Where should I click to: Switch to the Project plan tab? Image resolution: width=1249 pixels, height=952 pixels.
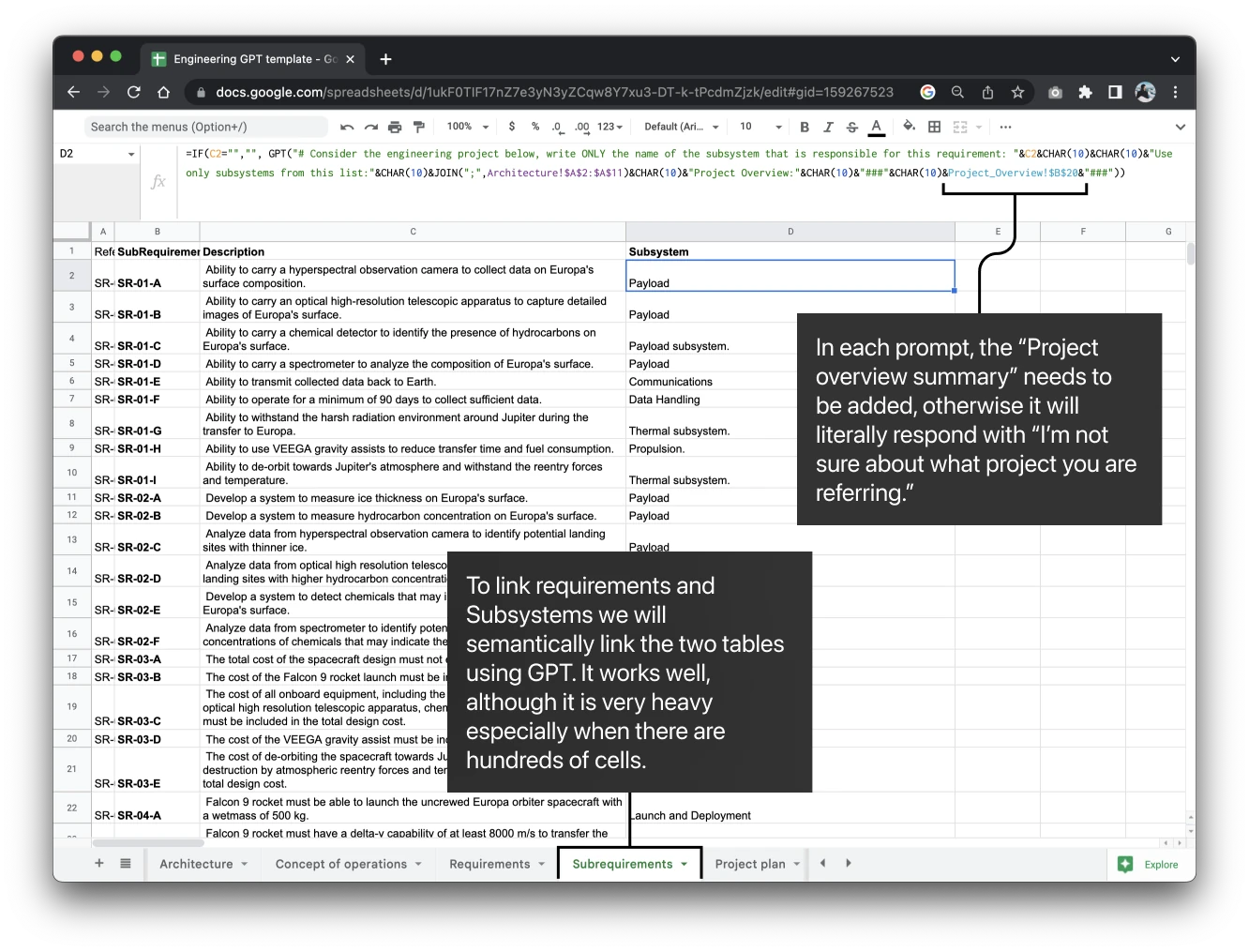click(758, 864)
